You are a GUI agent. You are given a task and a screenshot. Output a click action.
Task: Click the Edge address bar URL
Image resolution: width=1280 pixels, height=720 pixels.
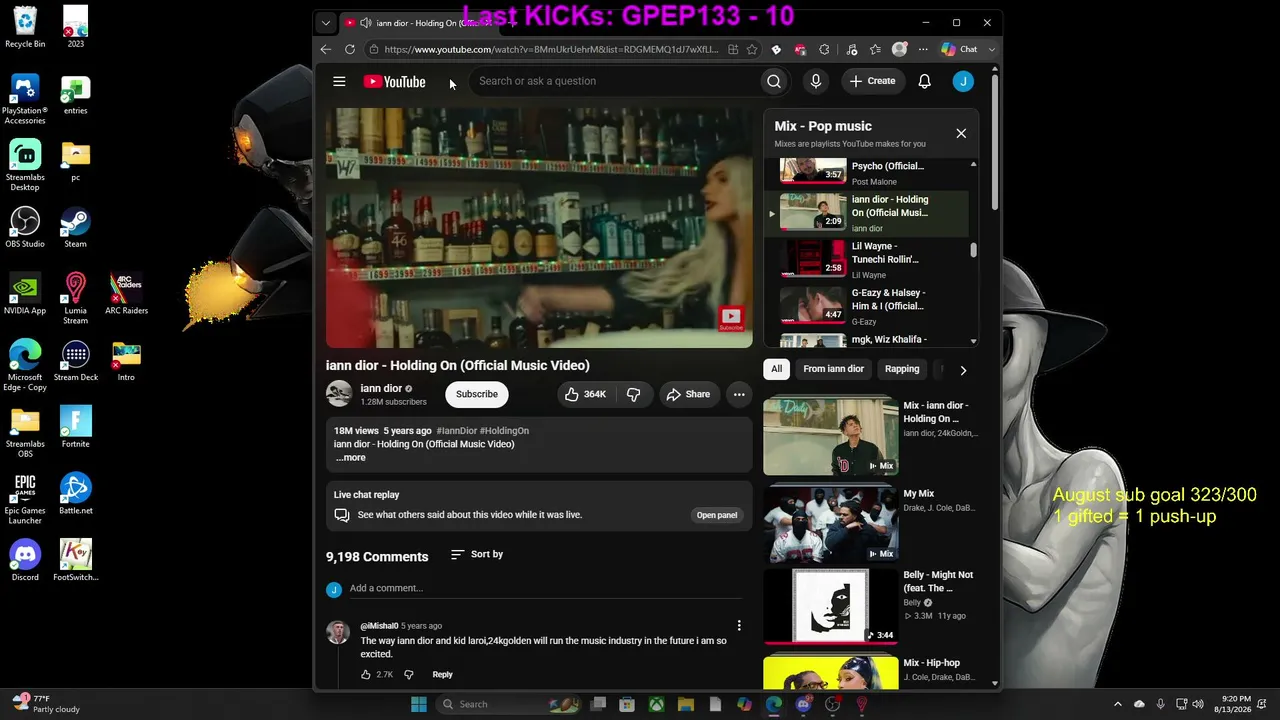(551, 49)
